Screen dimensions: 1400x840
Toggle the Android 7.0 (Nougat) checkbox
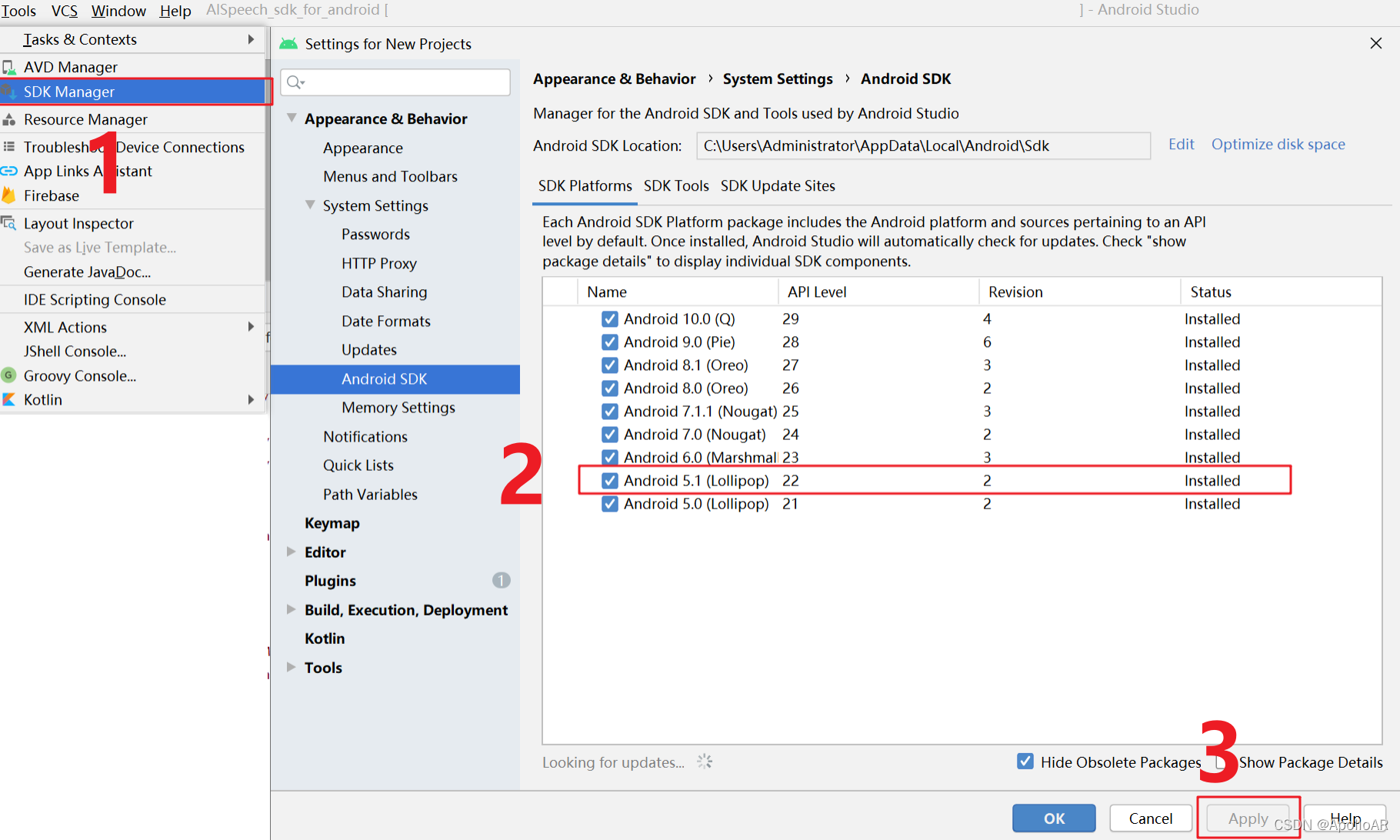point(610,435)
